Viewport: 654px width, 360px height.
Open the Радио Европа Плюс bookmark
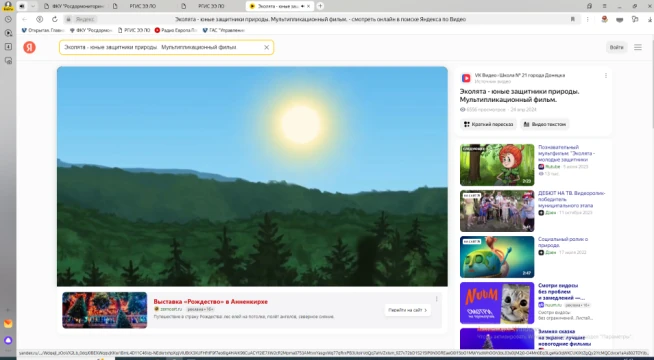click(176, 30)
